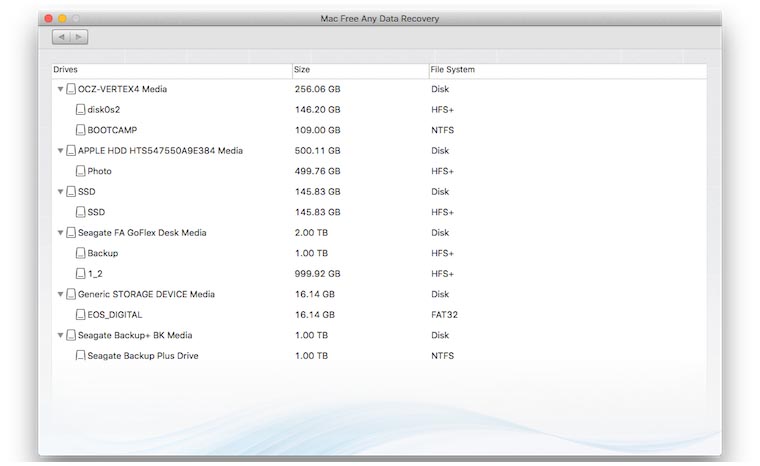Collapse the Seagate Backup+ BK Media tree
Image resolution: width=760 pixels, height=466 pixels.
[60, 335]
